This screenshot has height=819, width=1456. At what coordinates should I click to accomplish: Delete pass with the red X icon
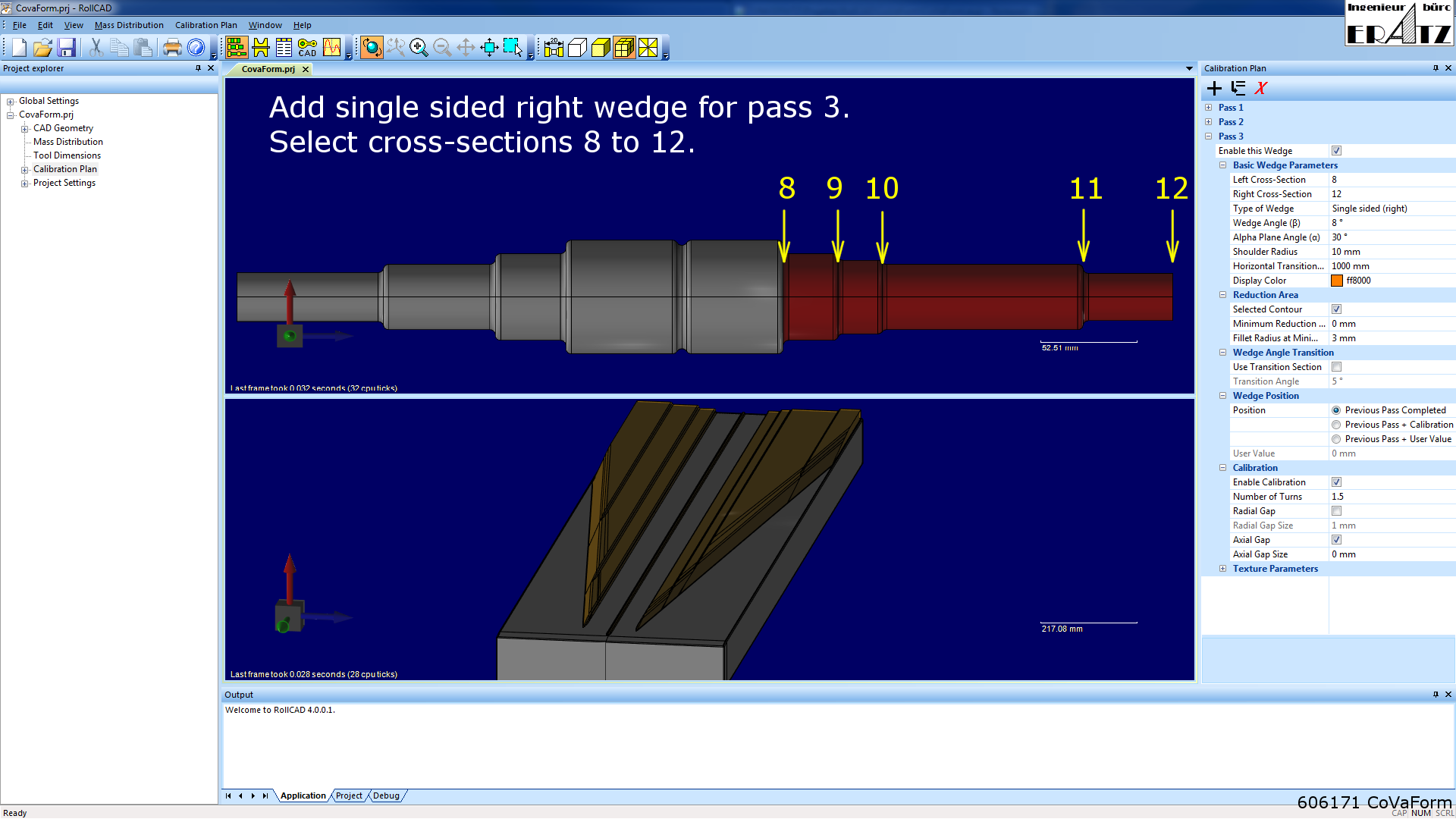(x=1261, y=88)
